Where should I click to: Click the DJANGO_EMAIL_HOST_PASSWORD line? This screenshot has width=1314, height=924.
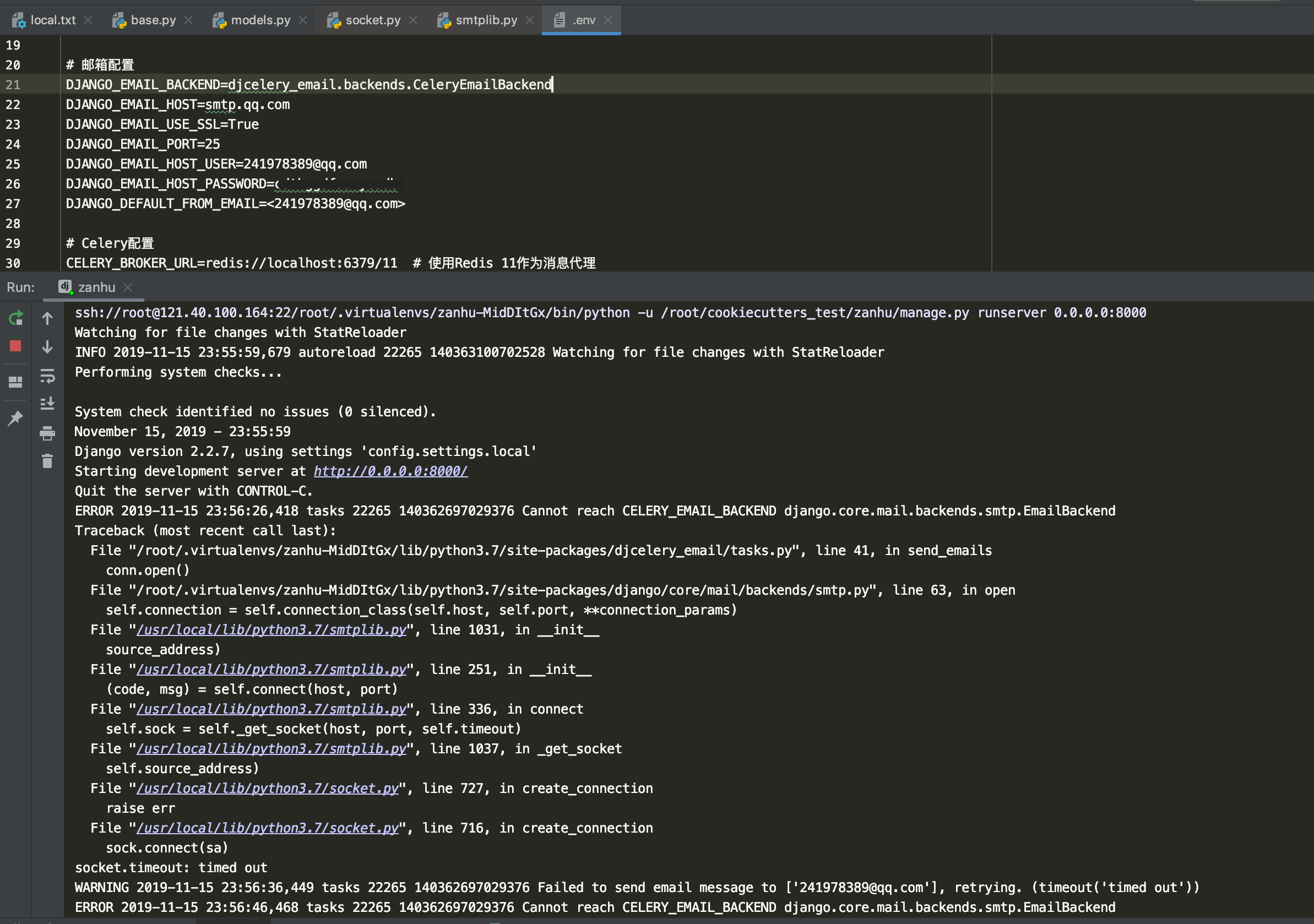[x=235, y=184]
